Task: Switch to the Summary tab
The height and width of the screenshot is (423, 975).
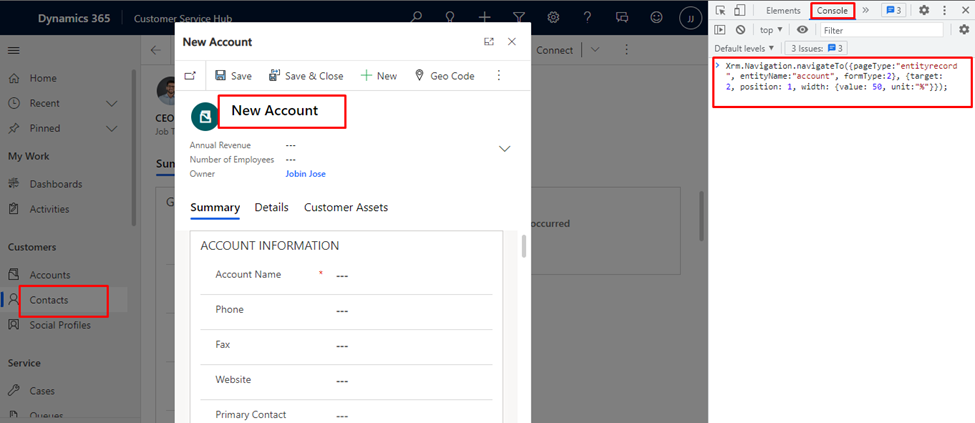Action: (x=215, y=207)
